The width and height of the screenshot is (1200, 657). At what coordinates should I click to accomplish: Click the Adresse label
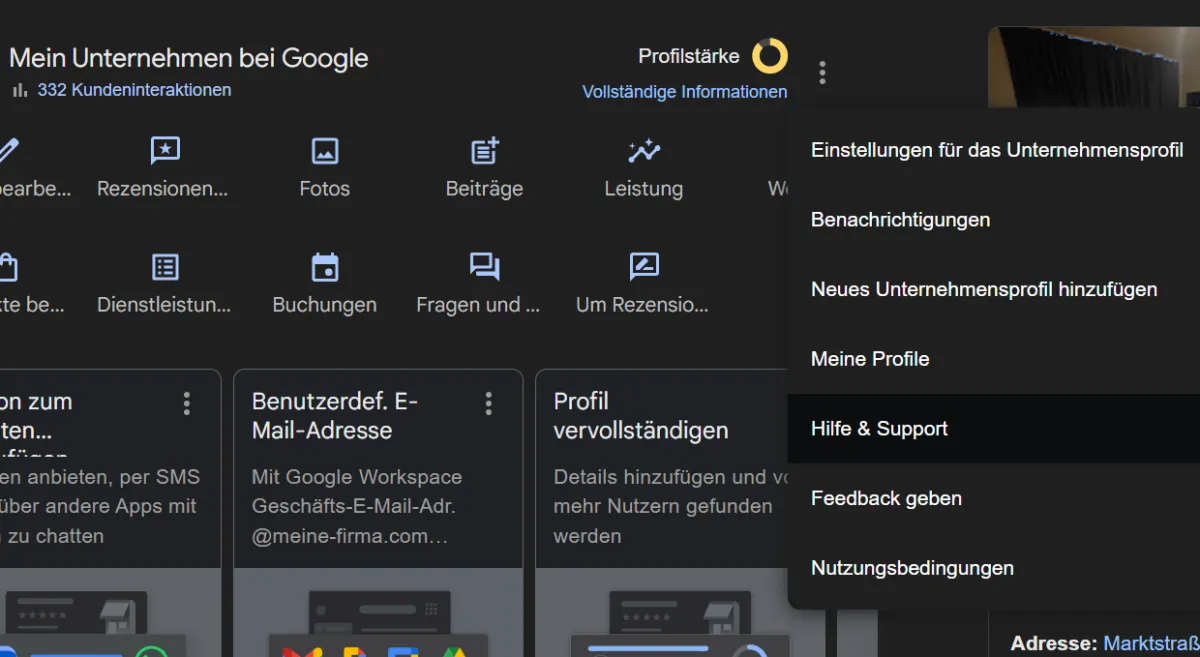(1054, 643)
